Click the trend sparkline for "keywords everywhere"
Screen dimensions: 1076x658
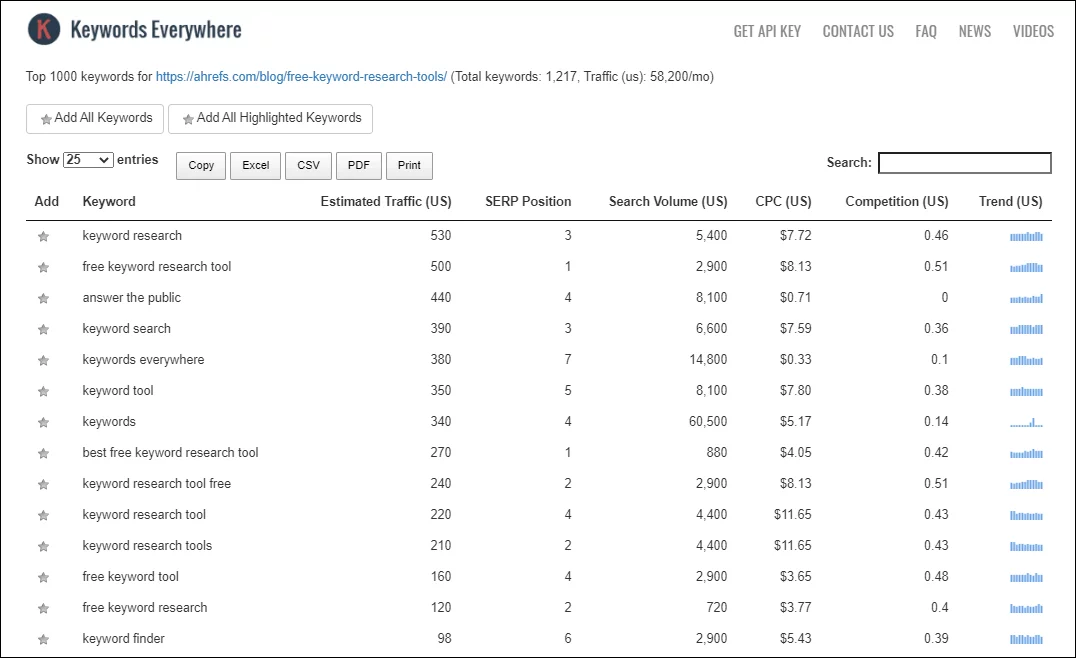pyautogui.click(x=1025, y=360)
